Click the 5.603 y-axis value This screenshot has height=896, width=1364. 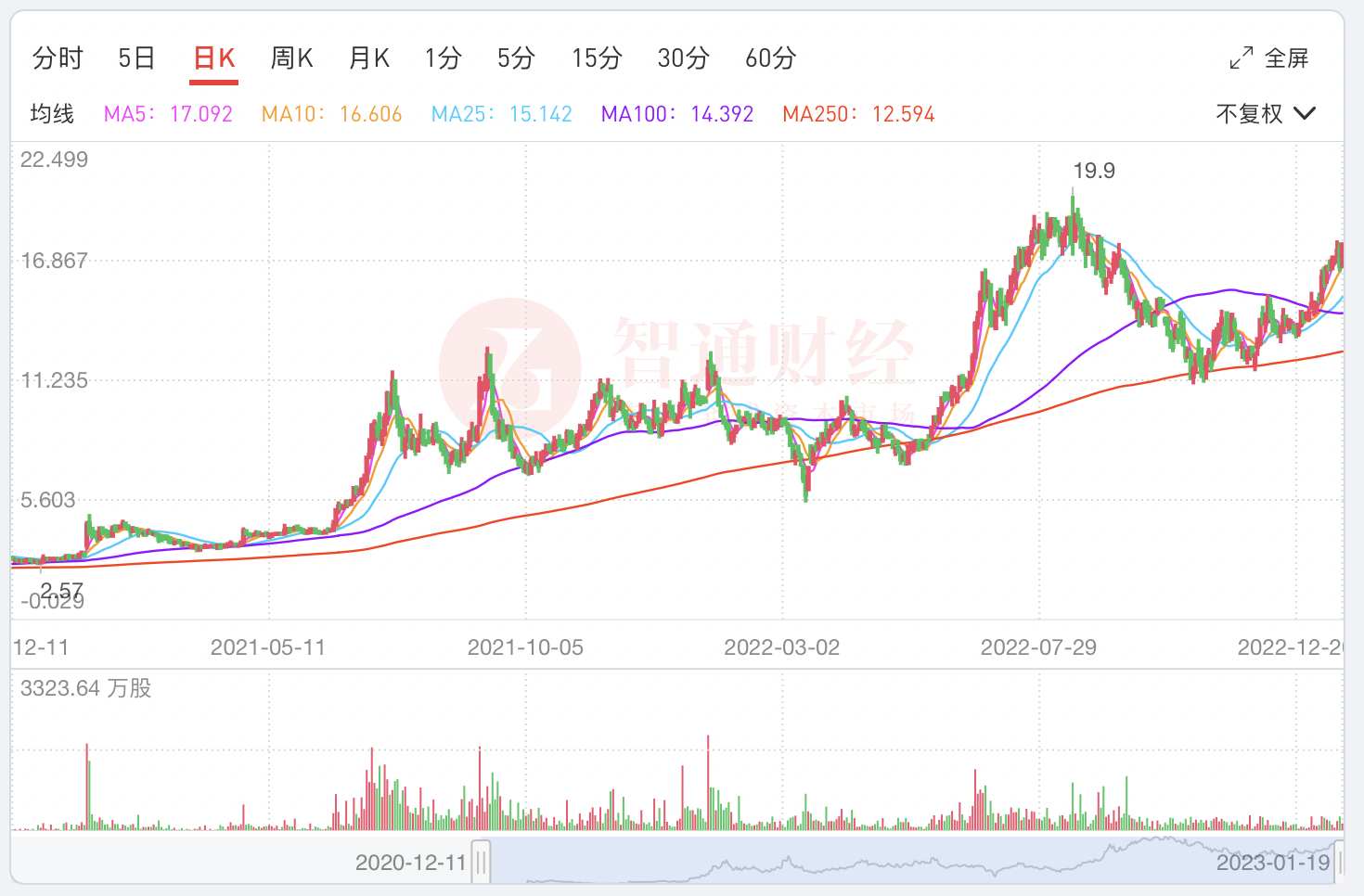point(48,500)
